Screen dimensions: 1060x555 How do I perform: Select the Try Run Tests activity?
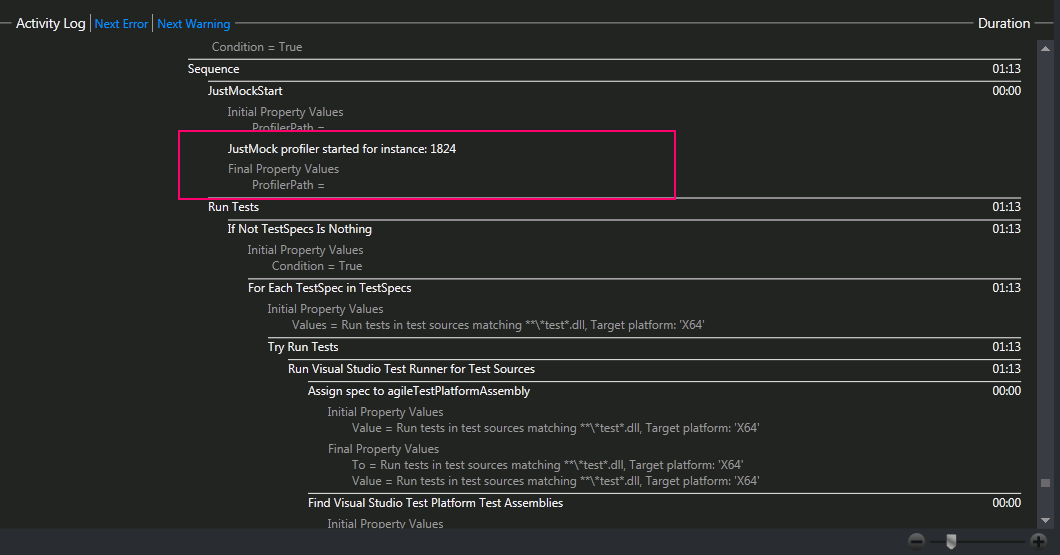(x=303, y=347)
